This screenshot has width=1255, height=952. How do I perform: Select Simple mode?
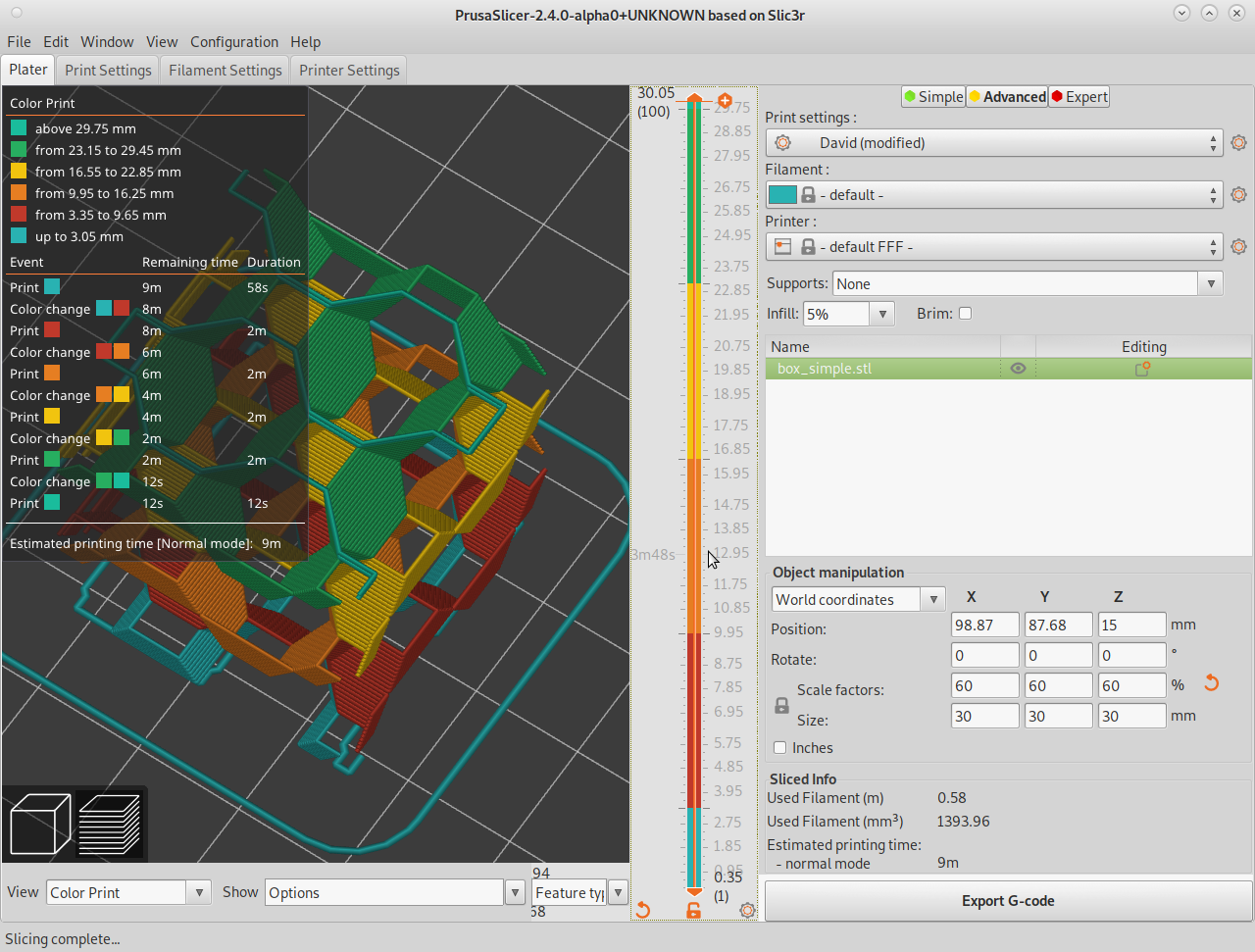point(933,96)
